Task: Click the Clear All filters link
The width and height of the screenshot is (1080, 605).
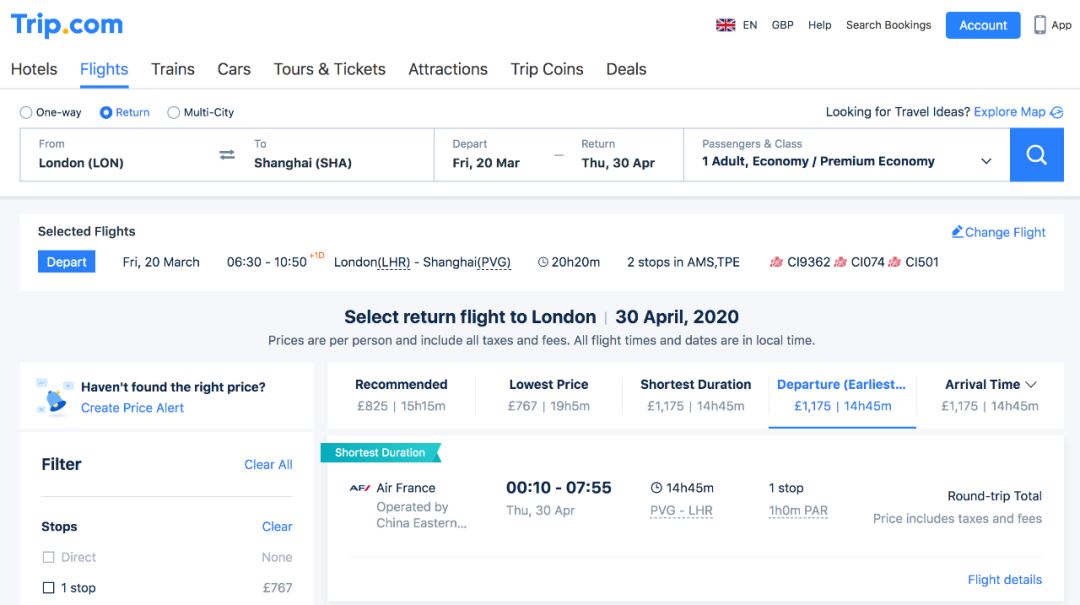Action: (268, 465)
